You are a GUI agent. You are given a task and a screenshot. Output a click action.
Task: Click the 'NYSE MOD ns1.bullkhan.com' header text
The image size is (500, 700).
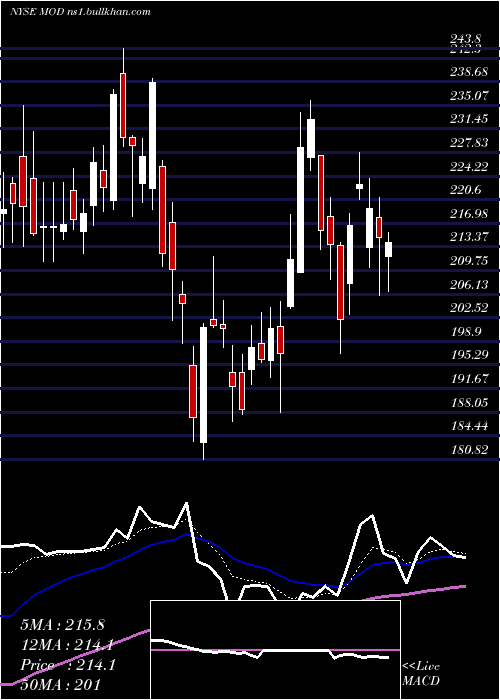tap(80, 12)
